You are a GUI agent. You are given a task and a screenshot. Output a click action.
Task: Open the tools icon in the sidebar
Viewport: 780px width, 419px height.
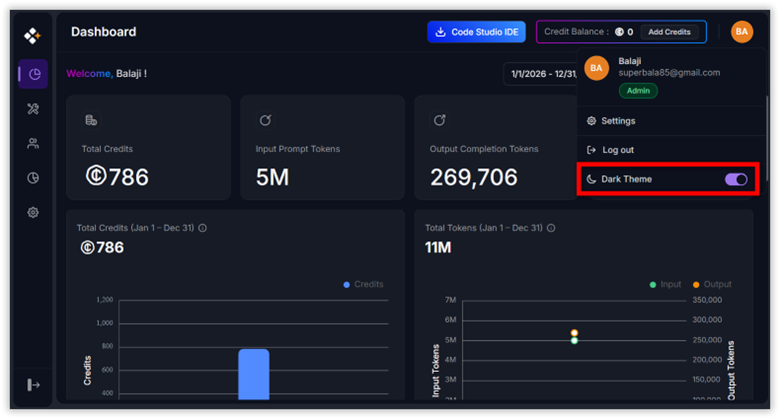33,109
